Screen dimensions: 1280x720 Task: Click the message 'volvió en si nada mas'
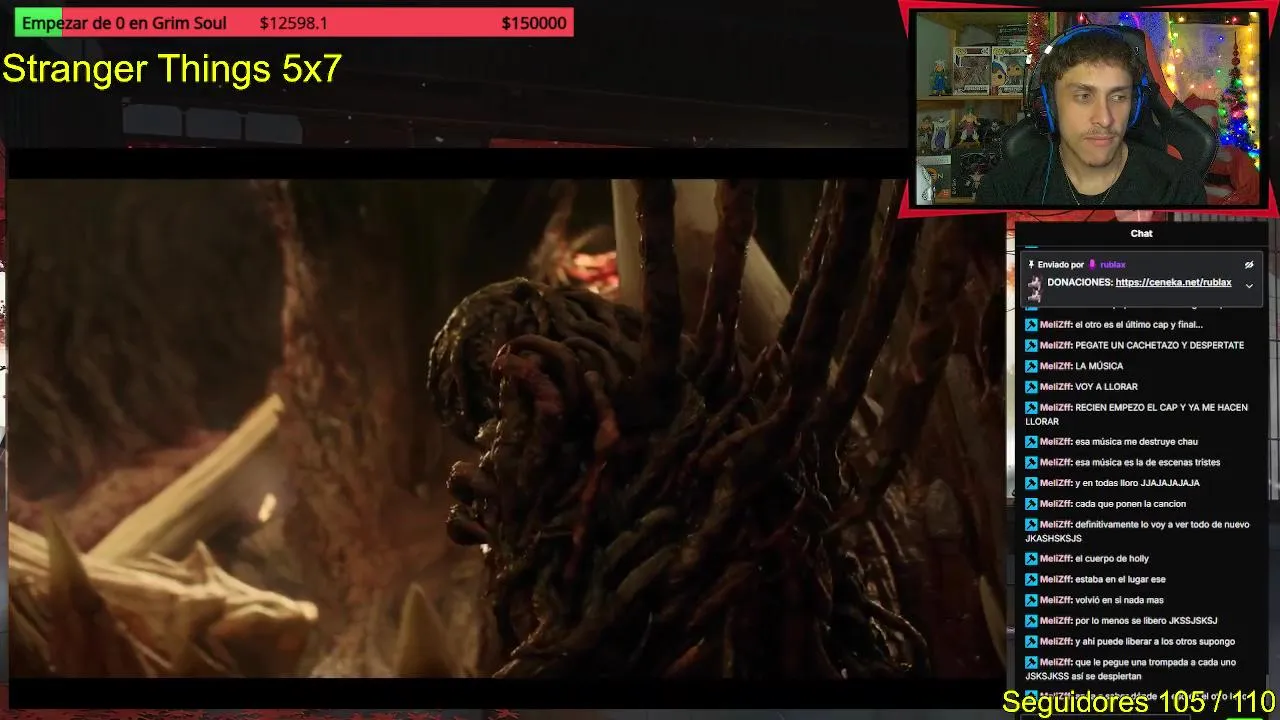click(1119, 601)
